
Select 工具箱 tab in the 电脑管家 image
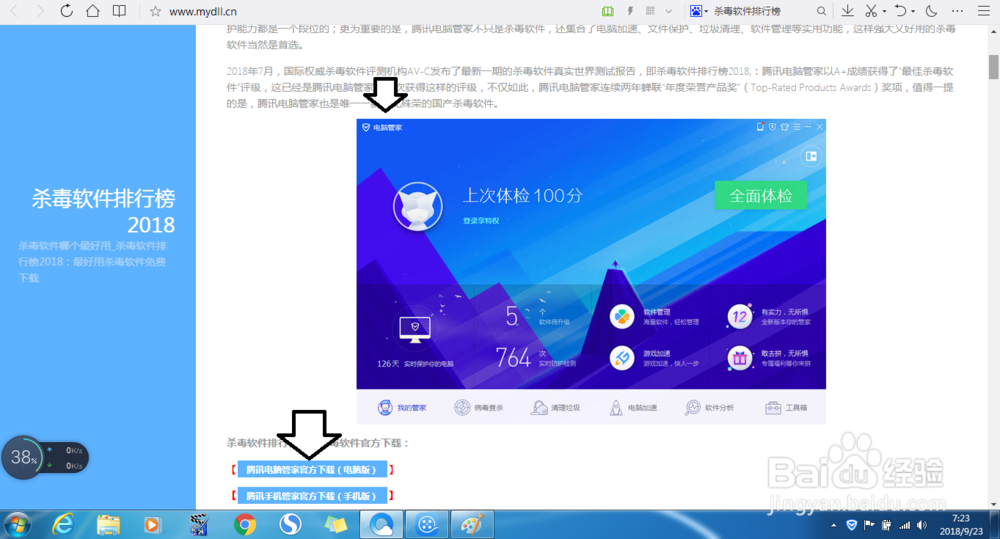click(786, 408)
